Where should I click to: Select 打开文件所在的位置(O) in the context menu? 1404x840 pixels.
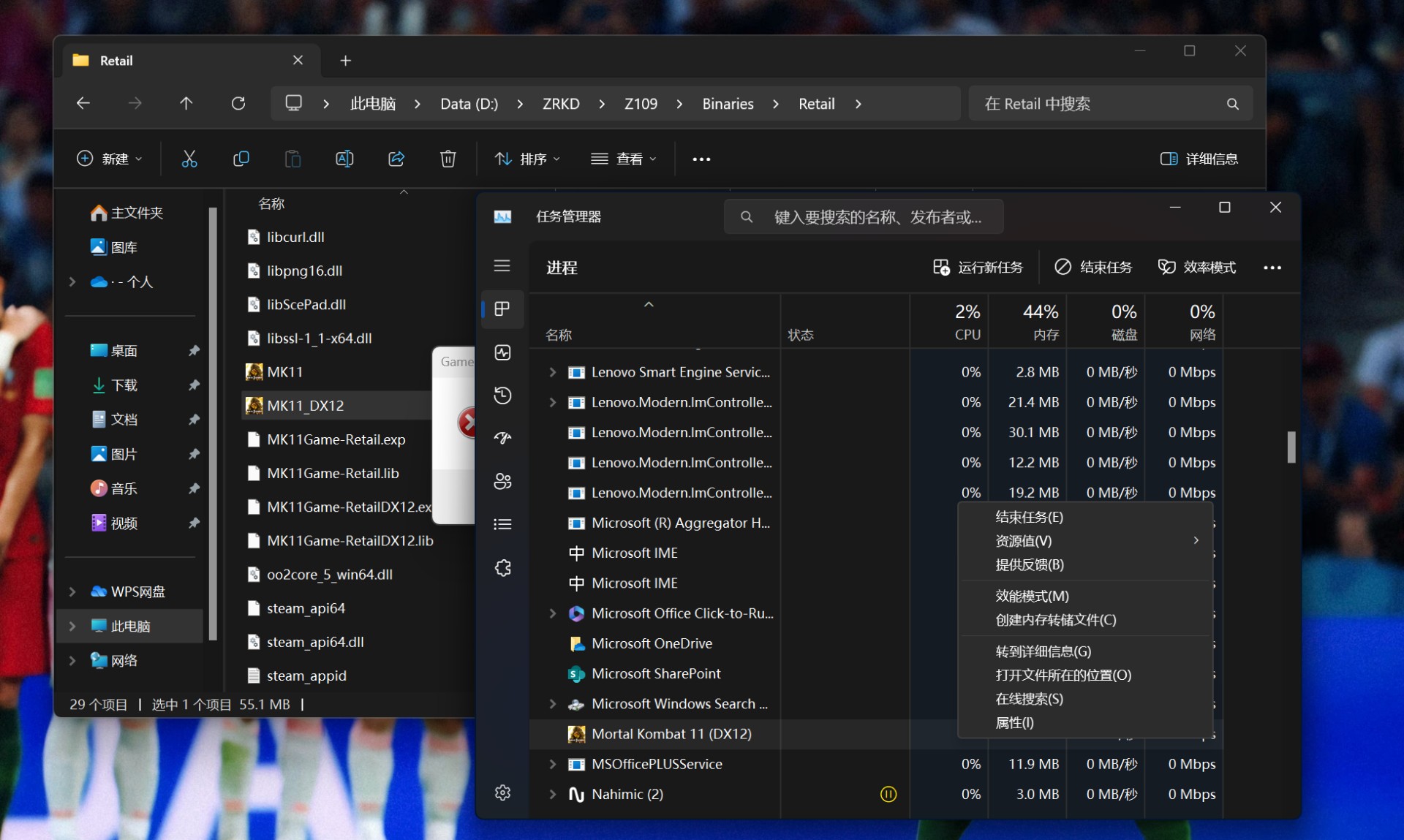coord(1085,675)
